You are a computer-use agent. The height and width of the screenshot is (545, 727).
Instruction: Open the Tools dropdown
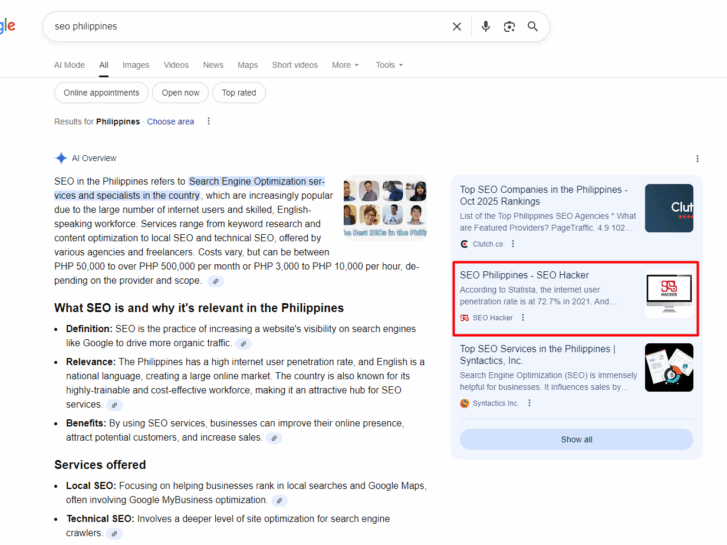pyautogui.click(x=389, y=65)
